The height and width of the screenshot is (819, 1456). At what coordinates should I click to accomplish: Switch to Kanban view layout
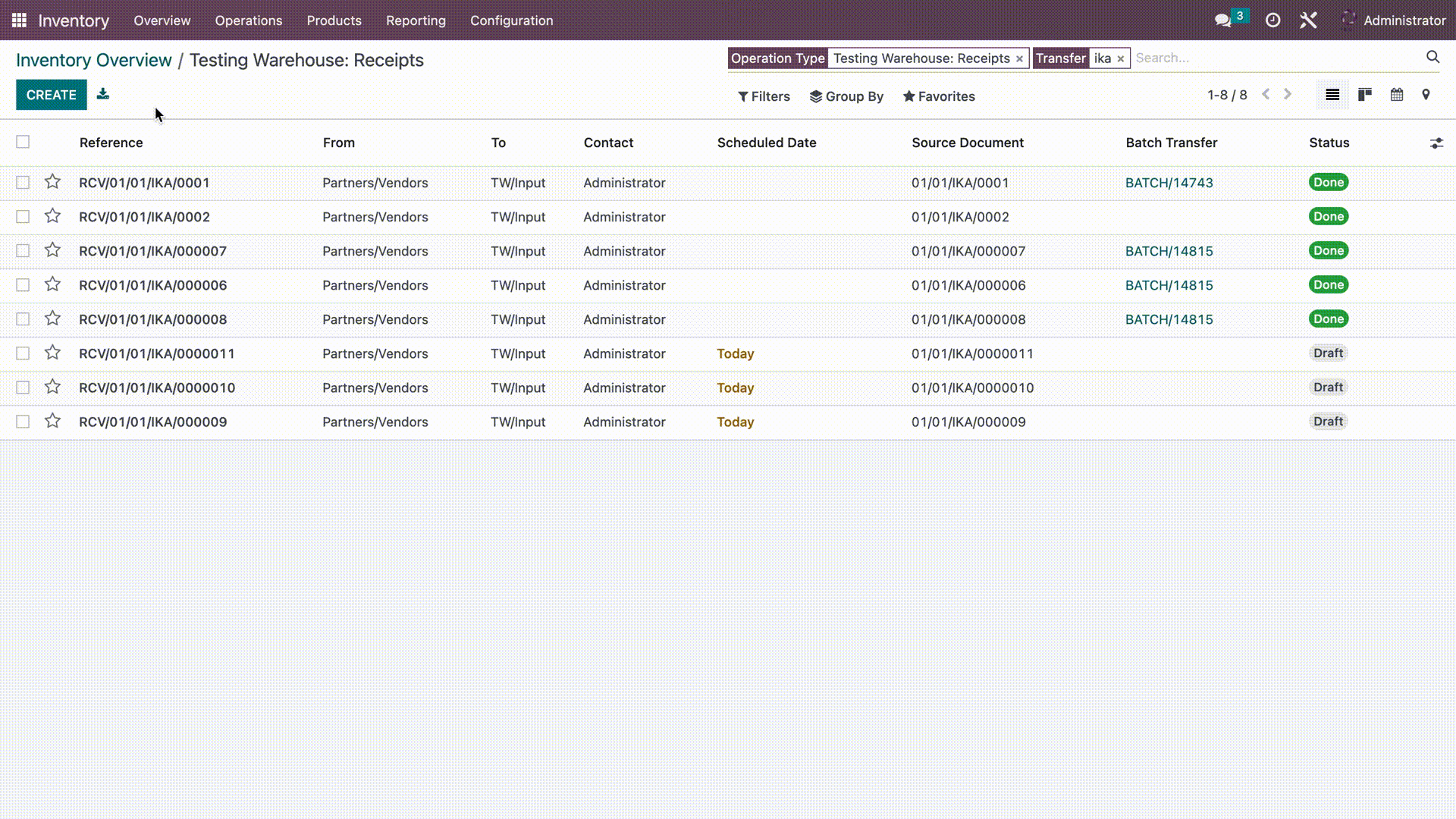(1364, 94)
